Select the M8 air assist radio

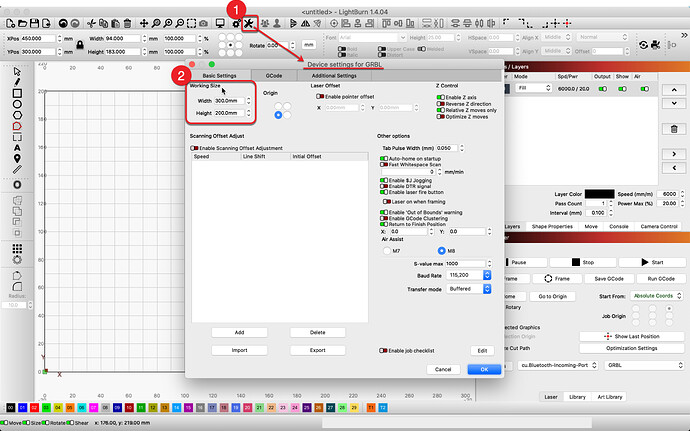click(441, 251)
